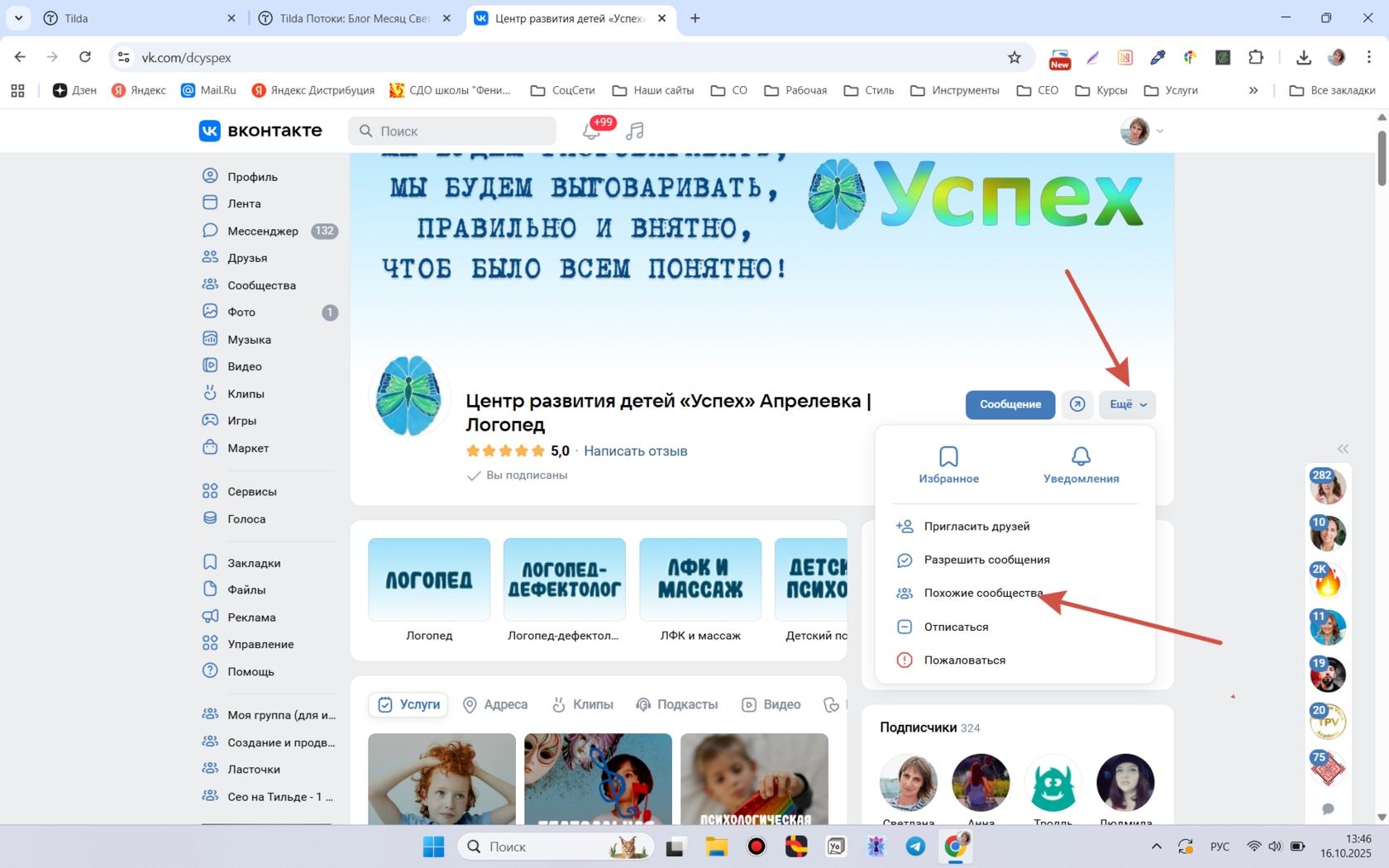Open chat avatar with 2K badge
The width and height of the screenshot is (1389, 868).
pyautogui.click(x=1327, y=580)
